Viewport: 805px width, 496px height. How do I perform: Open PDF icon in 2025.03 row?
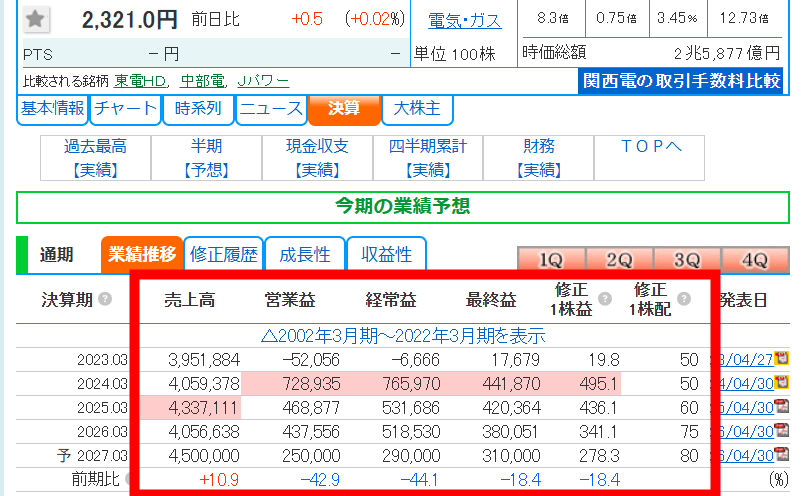click(781, 406)
